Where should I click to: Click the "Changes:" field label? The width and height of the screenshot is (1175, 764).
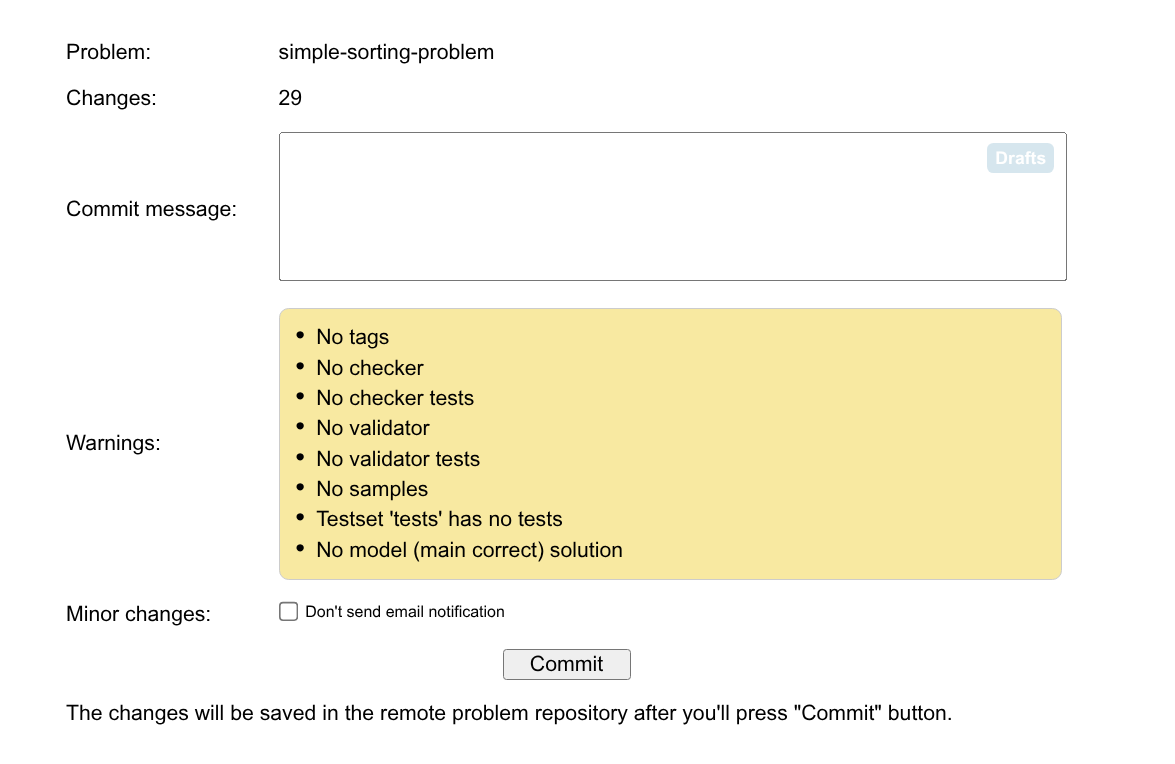[x=111, y=98]
